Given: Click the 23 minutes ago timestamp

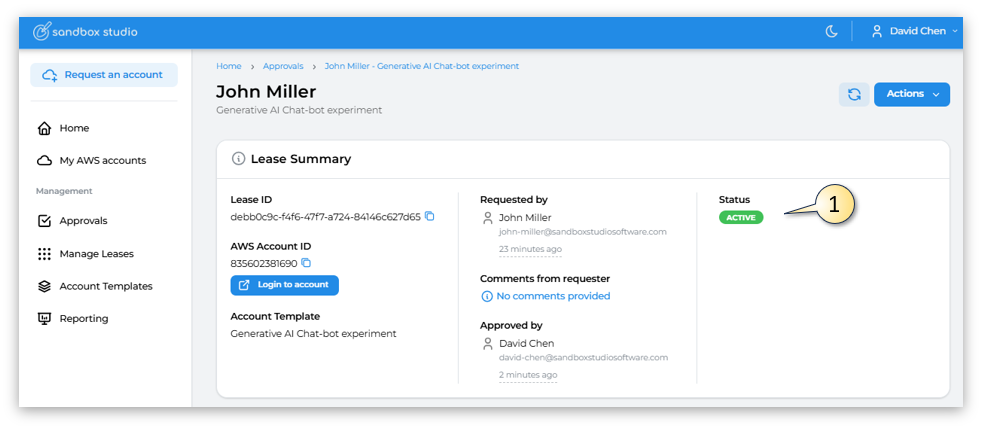Looking at the screenshot, I should pos(530,249).
